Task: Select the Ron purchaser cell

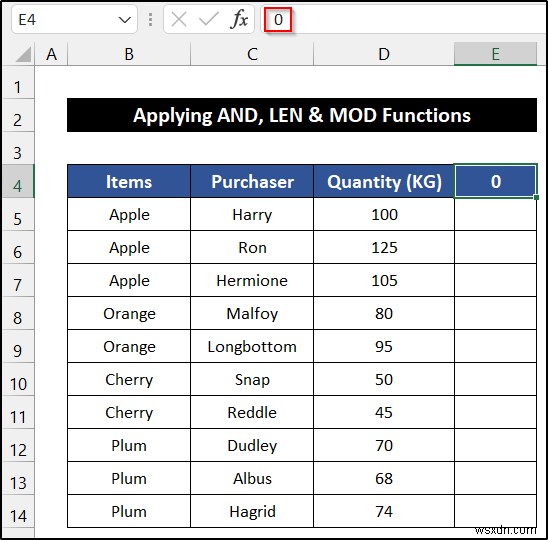Action: pyautogui.click(x=252, y=247)
